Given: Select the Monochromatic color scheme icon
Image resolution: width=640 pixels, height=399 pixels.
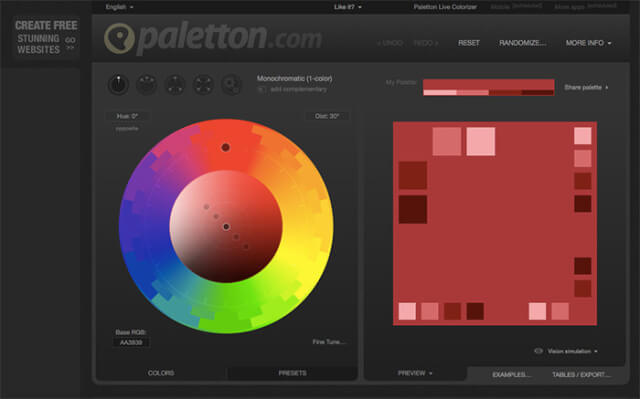Looking at the screenshot, I should (x=118, y=85).
